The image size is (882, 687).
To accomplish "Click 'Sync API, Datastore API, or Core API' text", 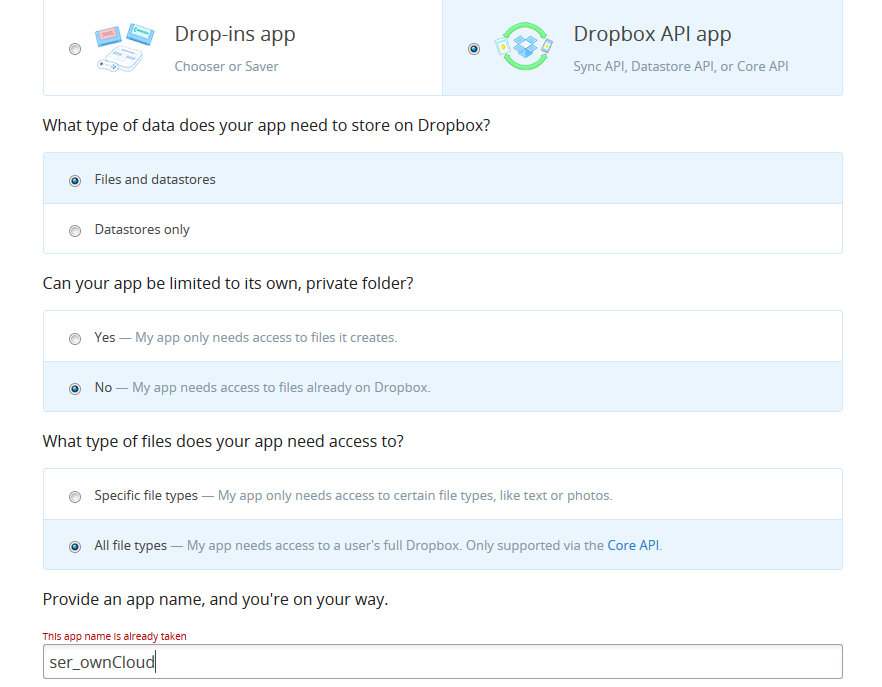I will tap(681, 66).
